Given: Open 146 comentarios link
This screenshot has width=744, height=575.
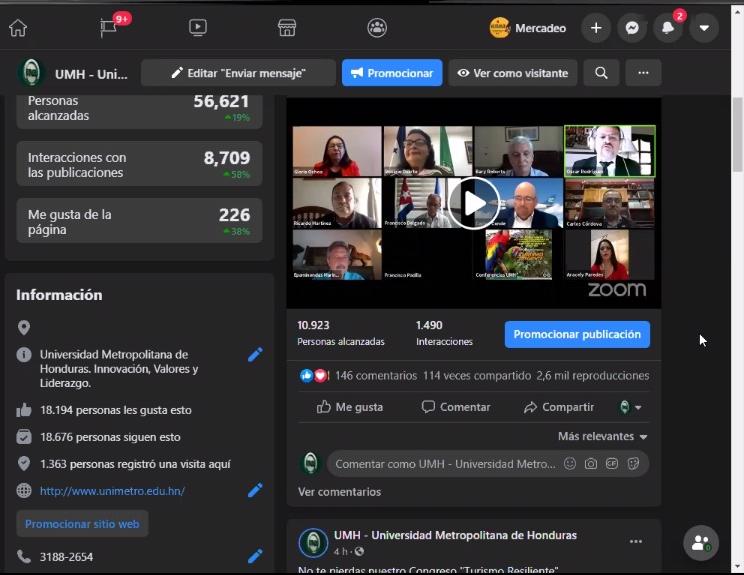Looking at the screenshot, I should 376,376.
